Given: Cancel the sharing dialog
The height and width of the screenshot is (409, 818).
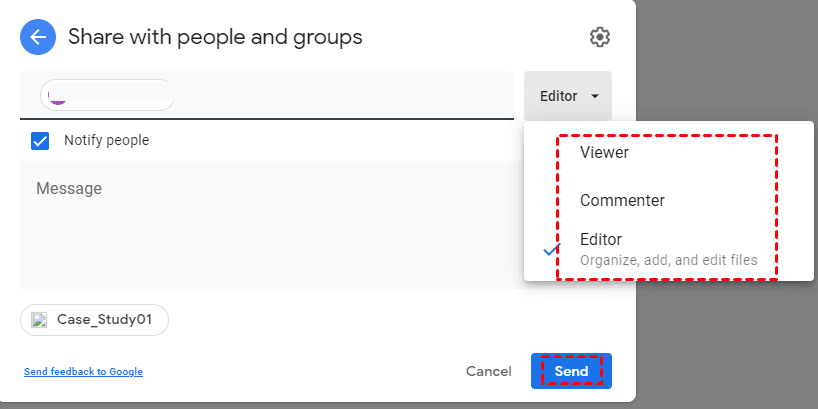Looking at the screenshot, I should (489, 371).
